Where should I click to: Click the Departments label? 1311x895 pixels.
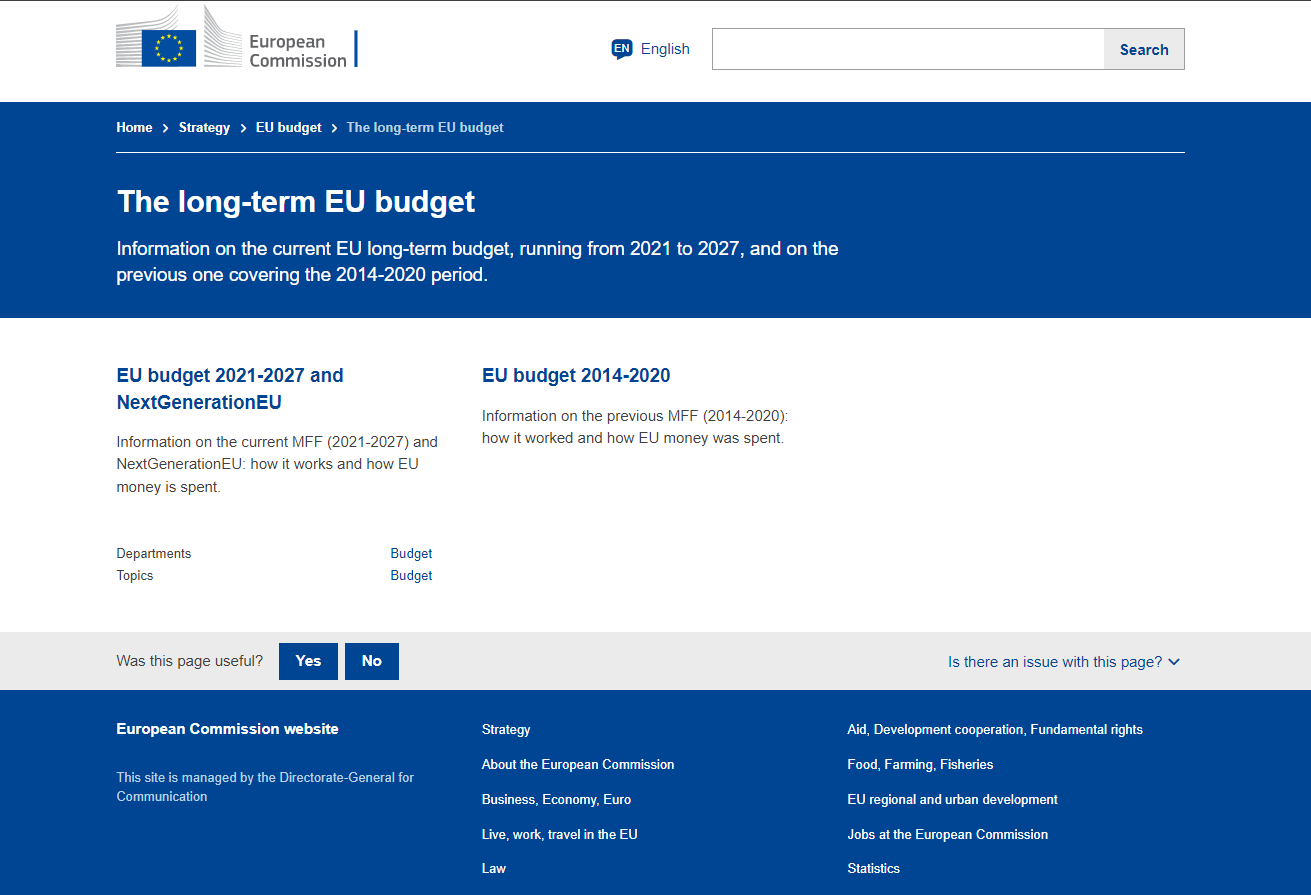(x=153, y=553)
